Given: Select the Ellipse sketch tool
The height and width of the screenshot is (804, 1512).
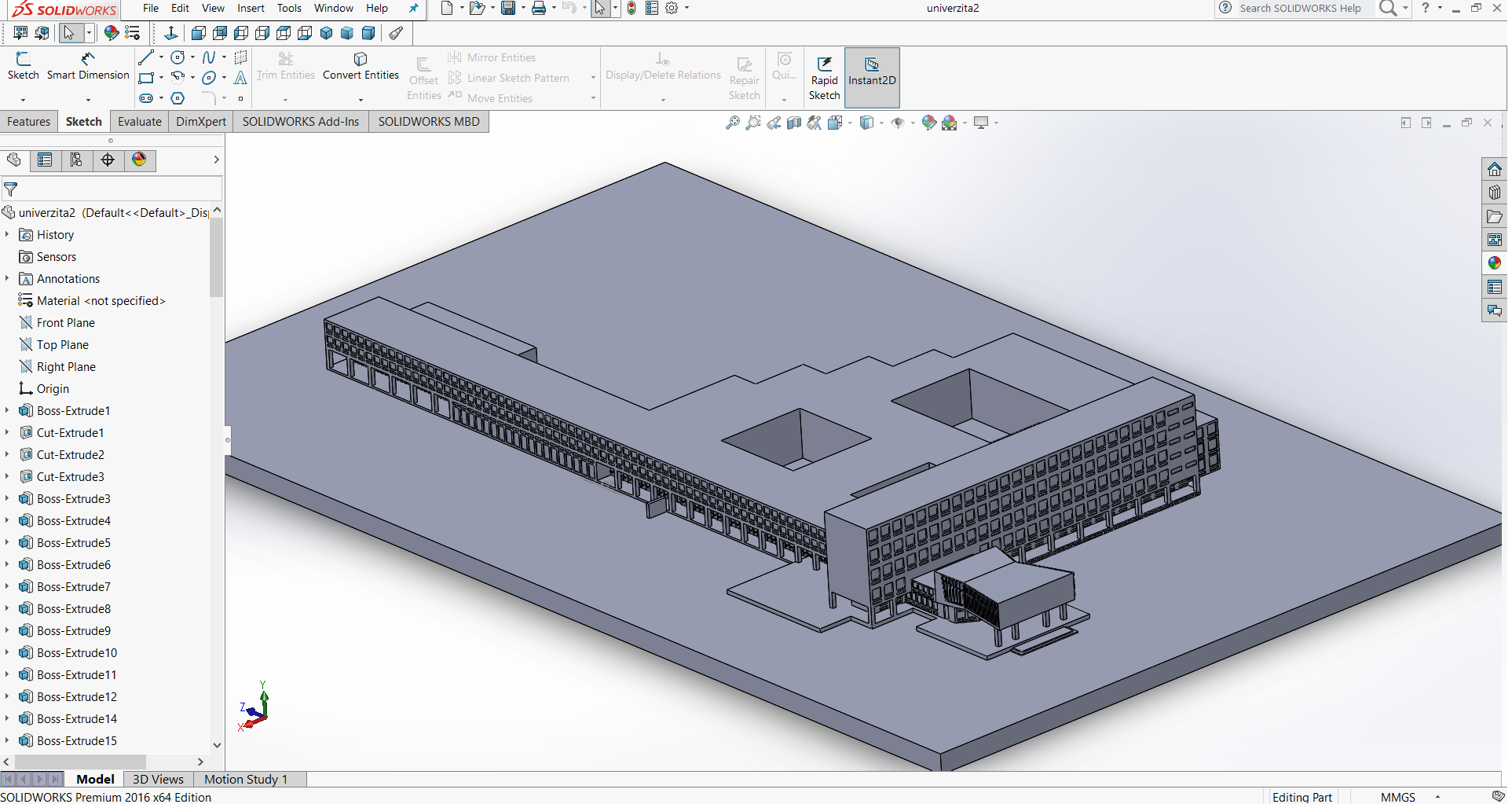Looking at the screenshot, I should pos(209,78).
